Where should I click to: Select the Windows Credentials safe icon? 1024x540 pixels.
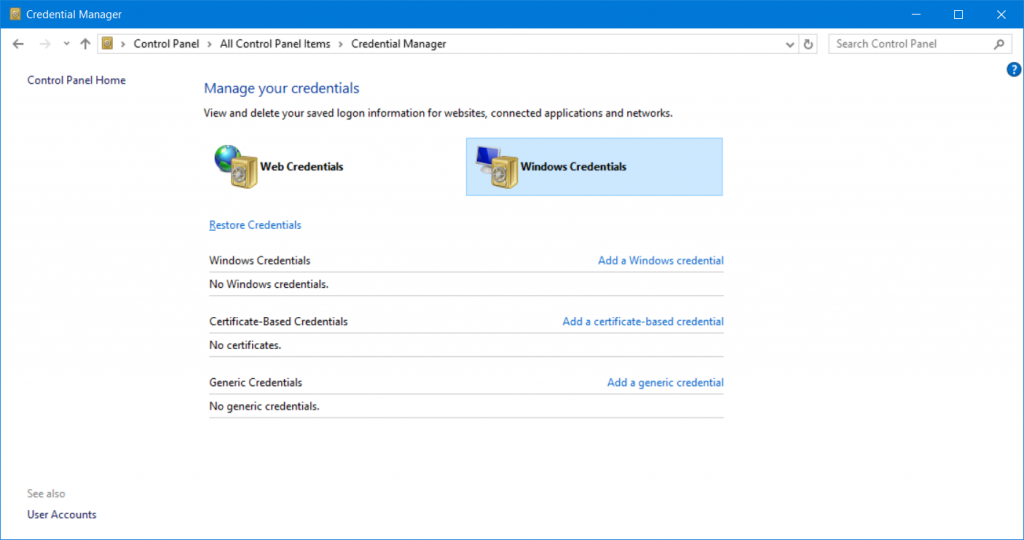coord(497,167)
